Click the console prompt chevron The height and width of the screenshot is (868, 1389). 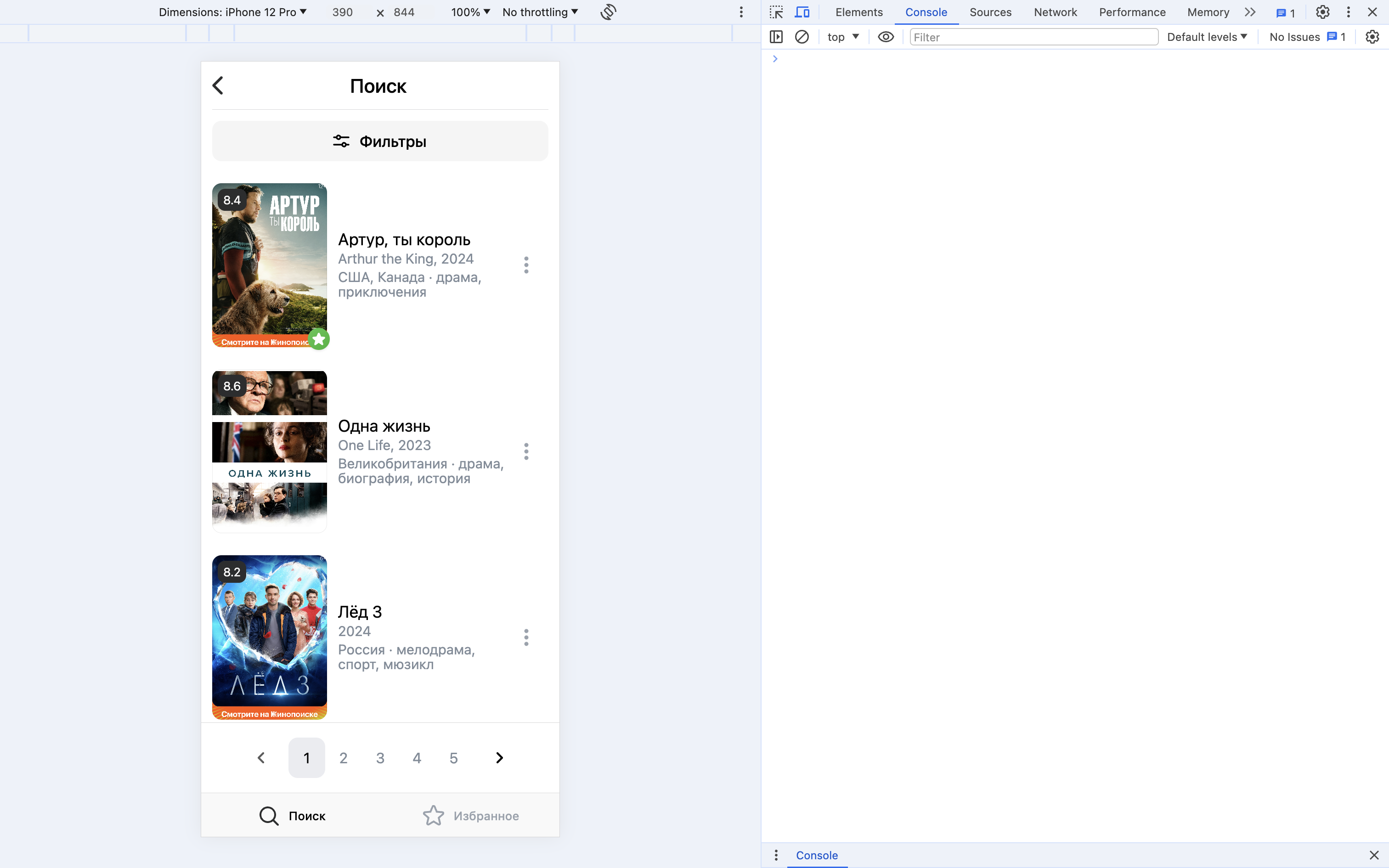(775, 59)
